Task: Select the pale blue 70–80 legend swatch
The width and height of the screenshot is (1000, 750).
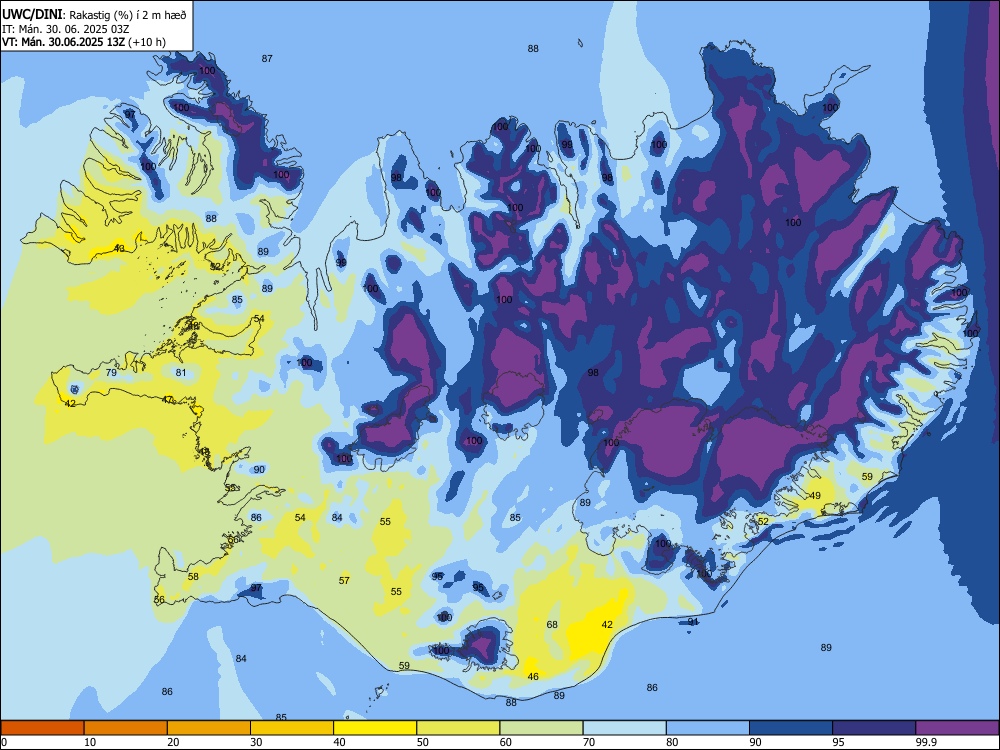Action: (x=624, y=728)
